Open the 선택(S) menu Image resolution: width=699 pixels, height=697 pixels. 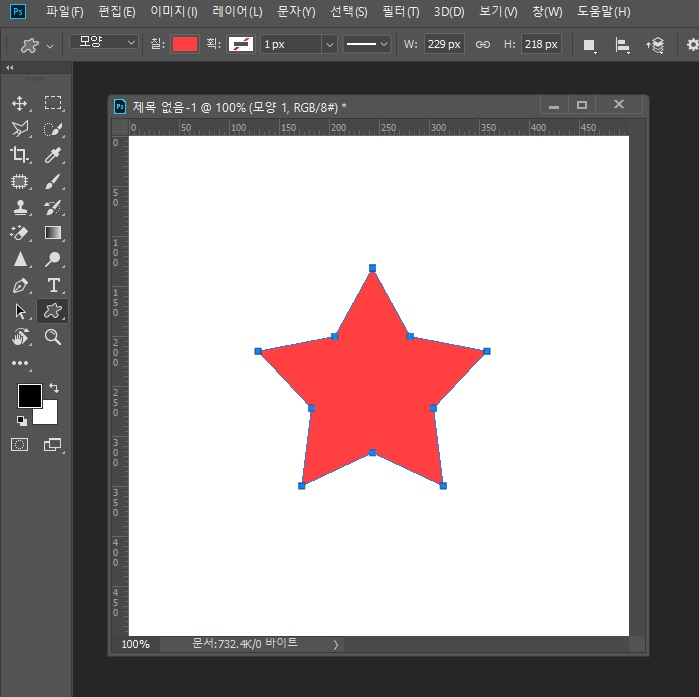click(349, 11)
